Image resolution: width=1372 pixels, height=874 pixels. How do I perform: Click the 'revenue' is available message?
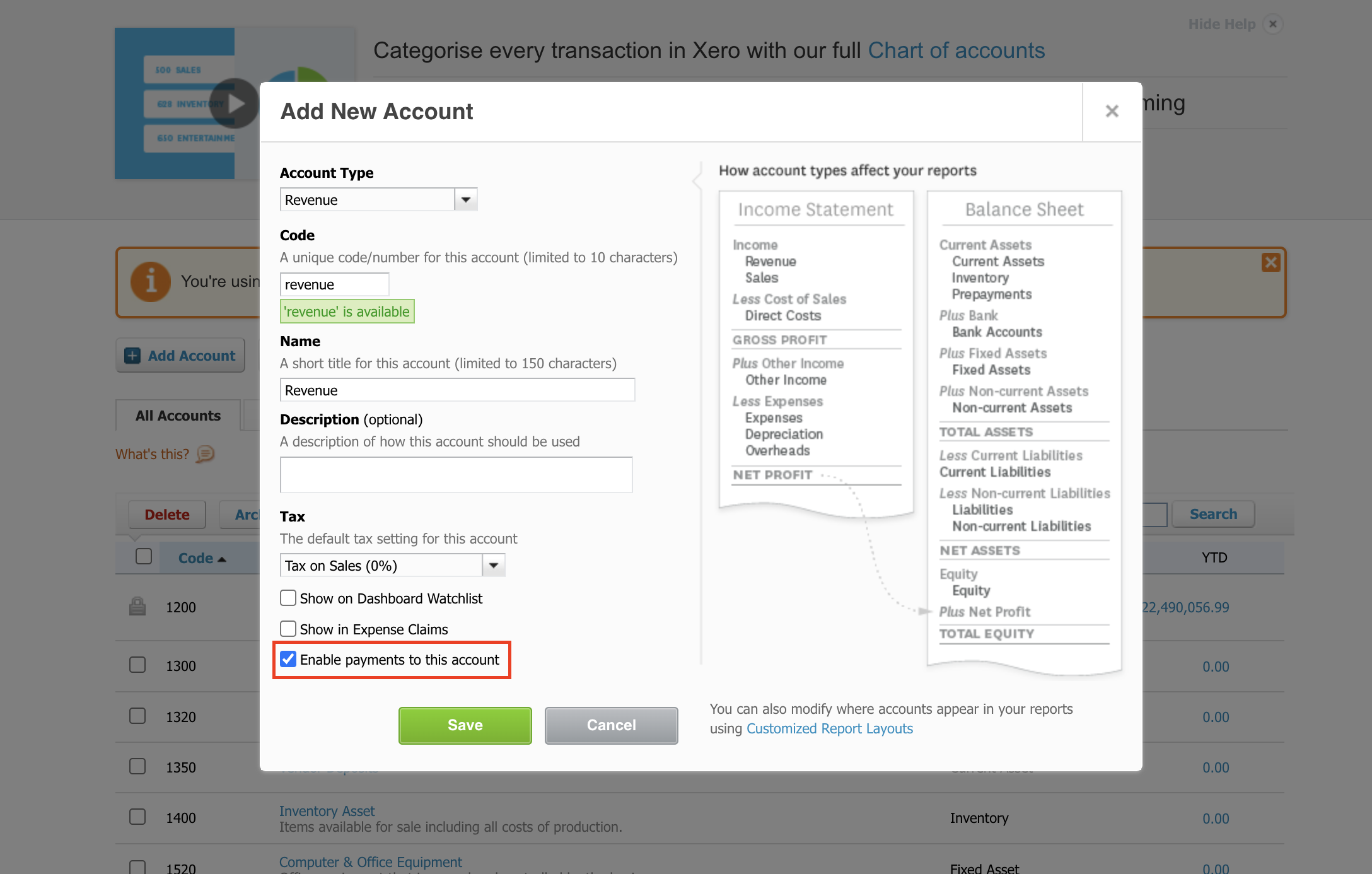tap(347, 312)
